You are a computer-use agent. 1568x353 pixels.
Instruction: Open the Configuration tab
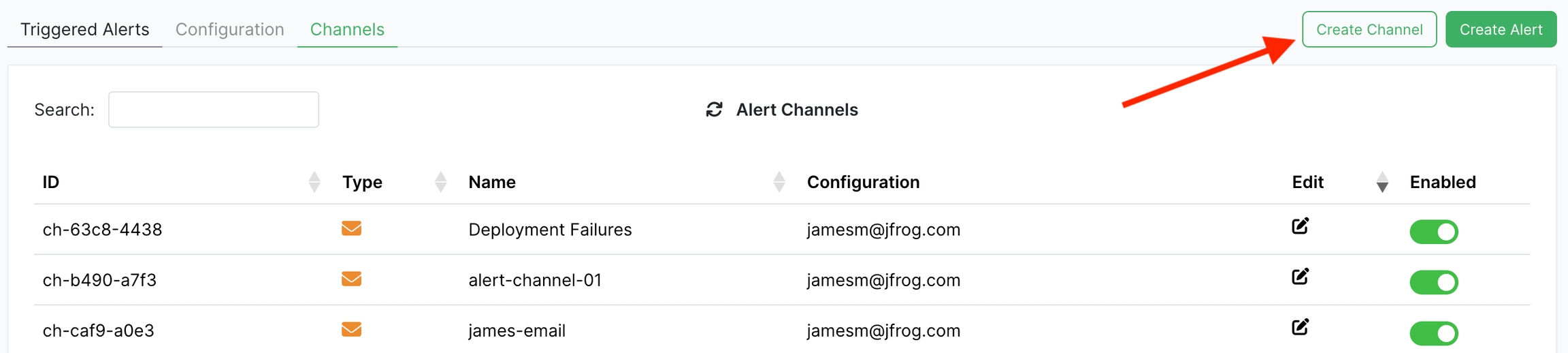click(x=229, y=29)
